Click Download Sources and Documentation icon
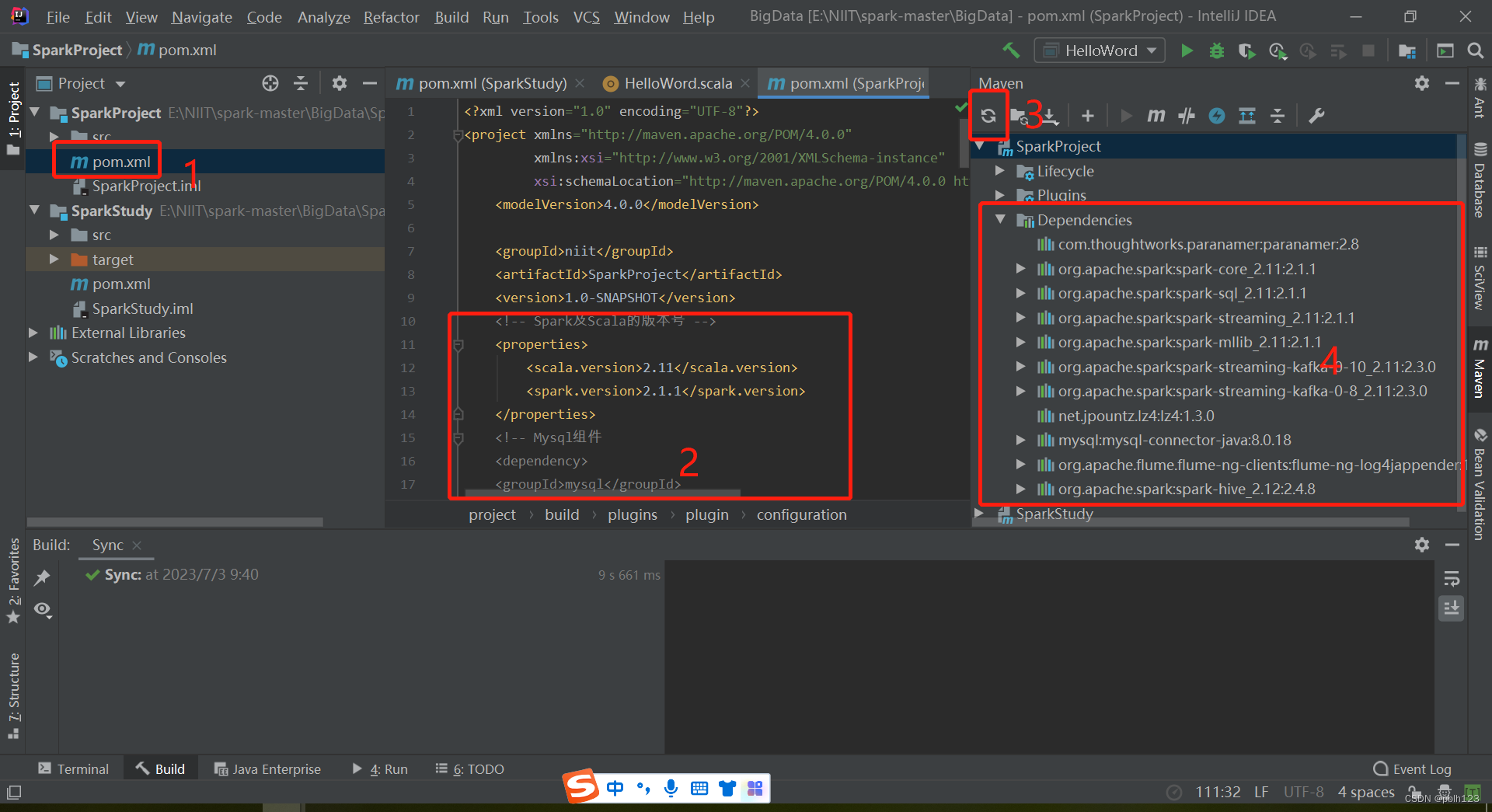 [x=1049, y=116]
